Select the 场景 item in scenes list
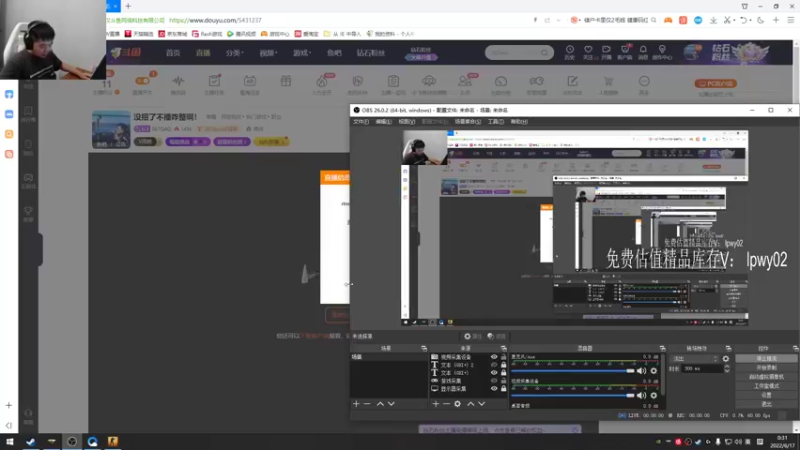This screenshot has width=800, height=450. [x=389, y=357]
